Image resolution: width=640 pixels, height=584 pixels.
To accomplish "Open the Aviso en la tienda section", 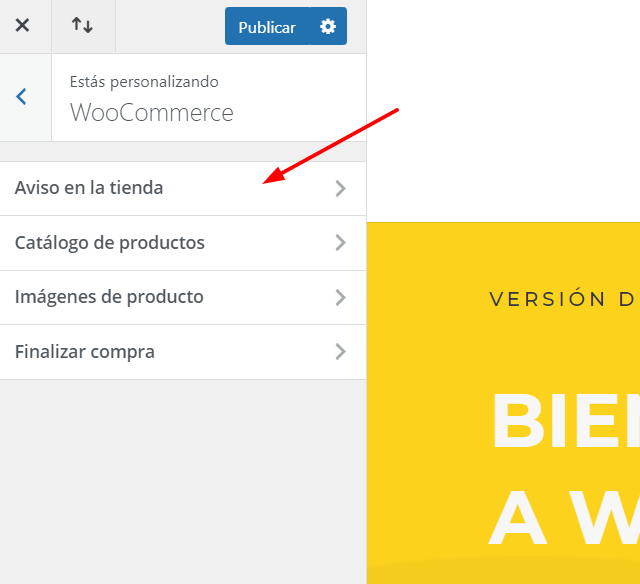I will coord(183,189).
